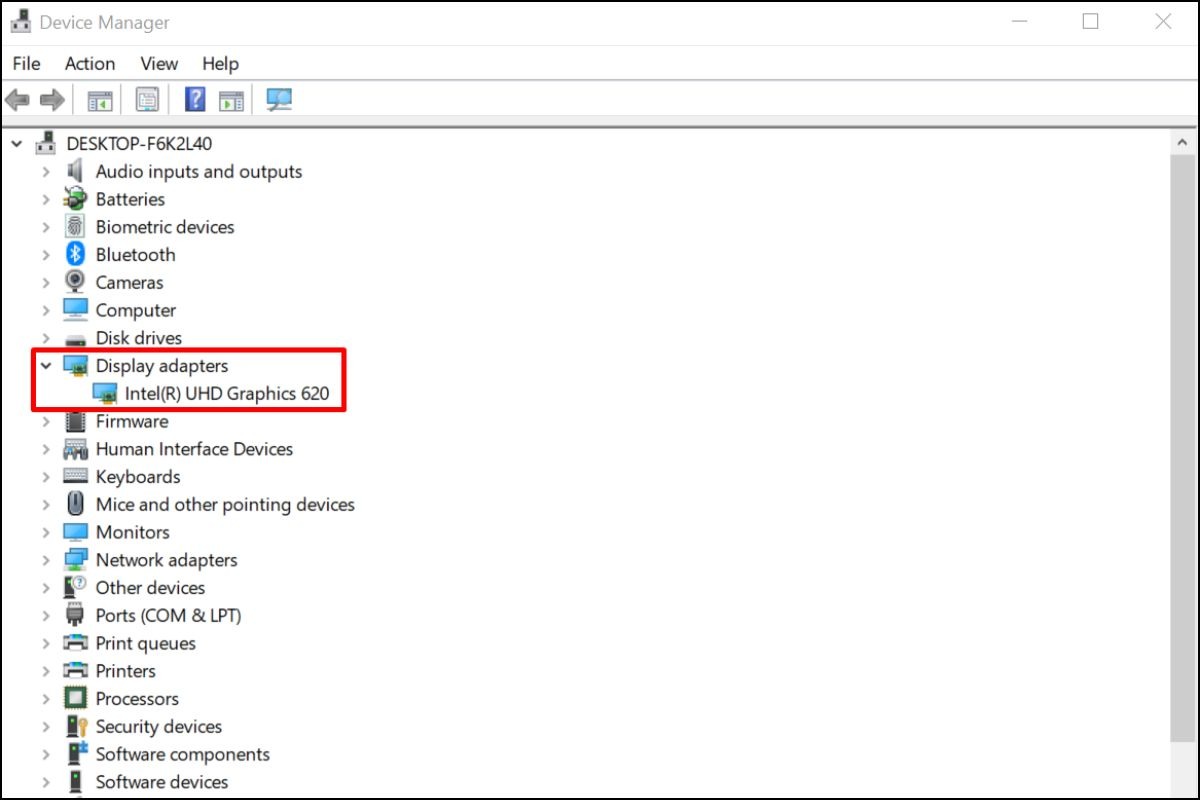Image resolution: width=1200 pixels, height=800 pixels.
Task: Click the Properties toolbar icon
Action: point(148,100)
